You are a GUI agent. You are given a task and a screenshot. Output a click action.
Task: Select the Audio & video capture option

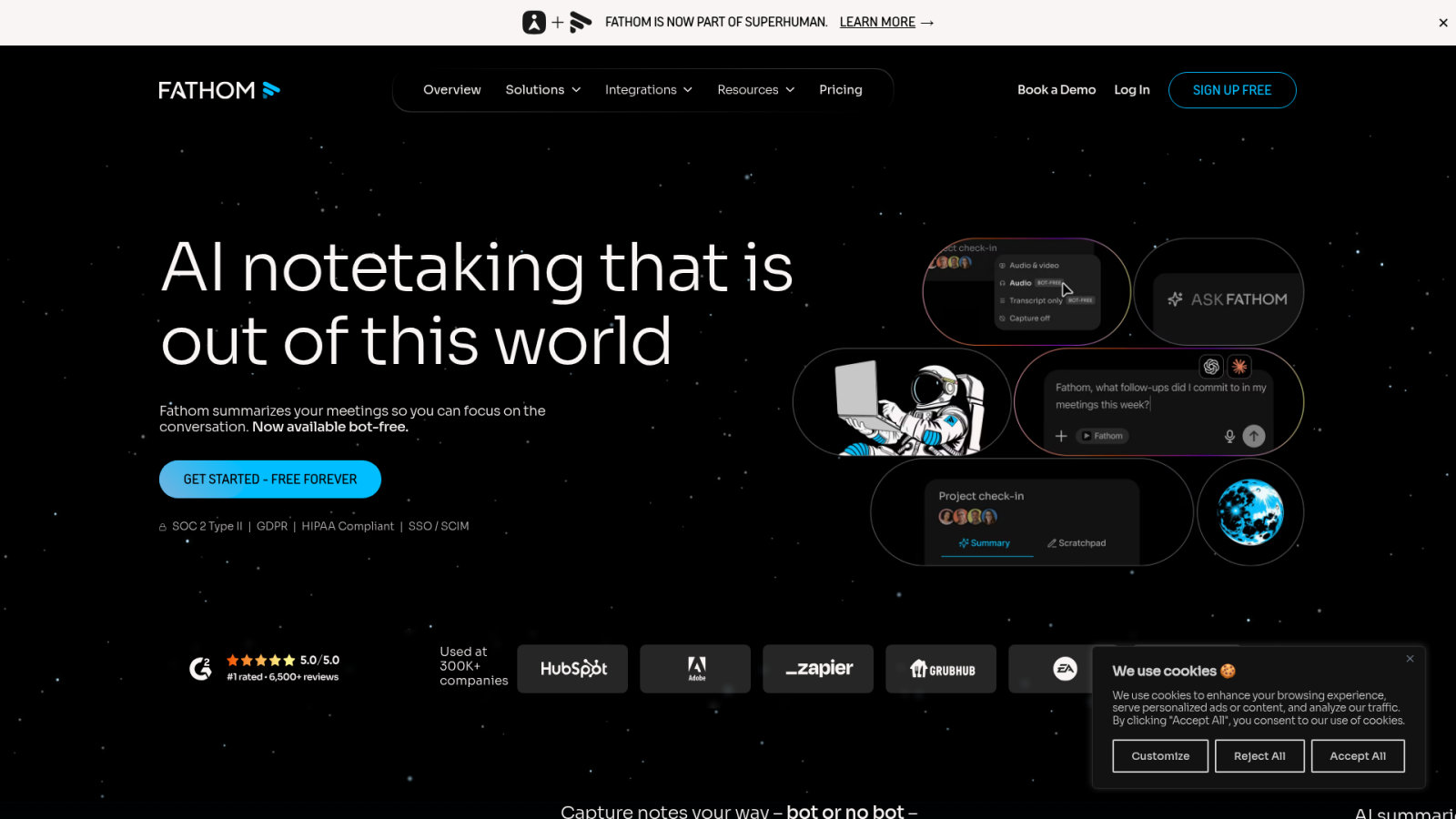[1029, 266]
